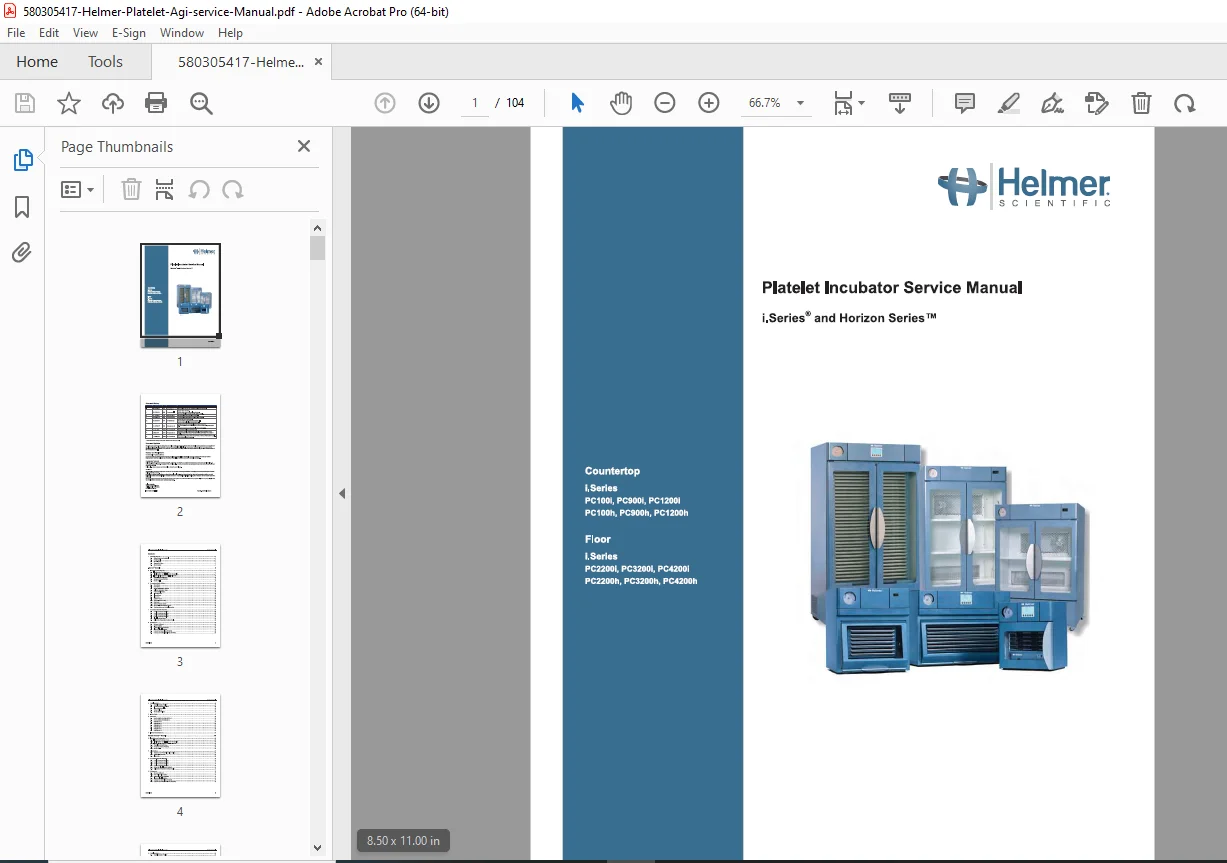Open the View menu
Viewport: 1227px width, 863px height.
pyautogui.click(x=85, y=33)
